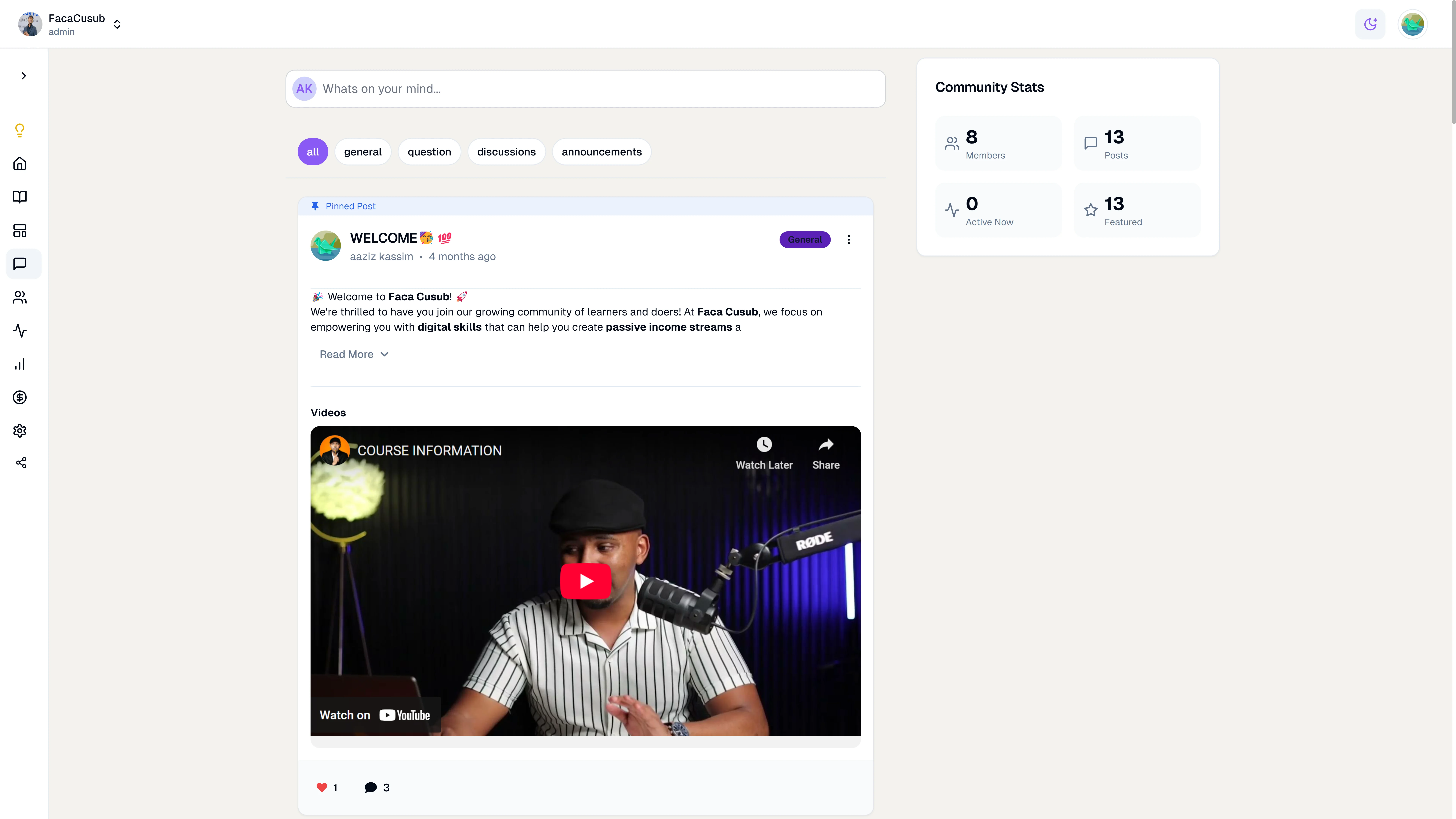Open the aaziz kassim post author avatar
This screenshot has height=819, width=1456.
pyautogui.click(x=326, y=246)
